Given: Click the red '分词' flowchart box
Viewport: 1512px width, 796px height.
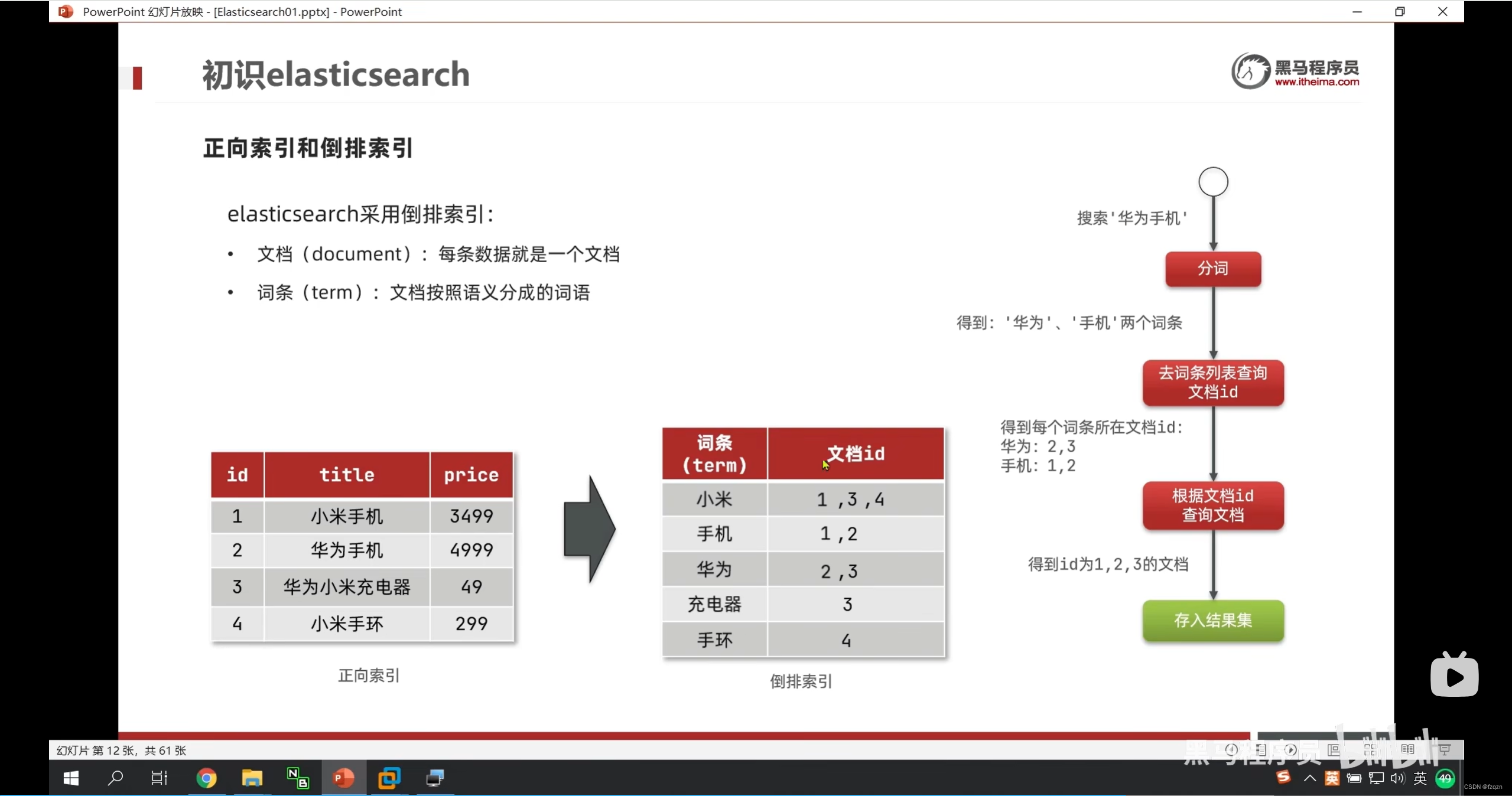Looking at the screenshot, I should pyautogui.click(x=1213, y=269).
